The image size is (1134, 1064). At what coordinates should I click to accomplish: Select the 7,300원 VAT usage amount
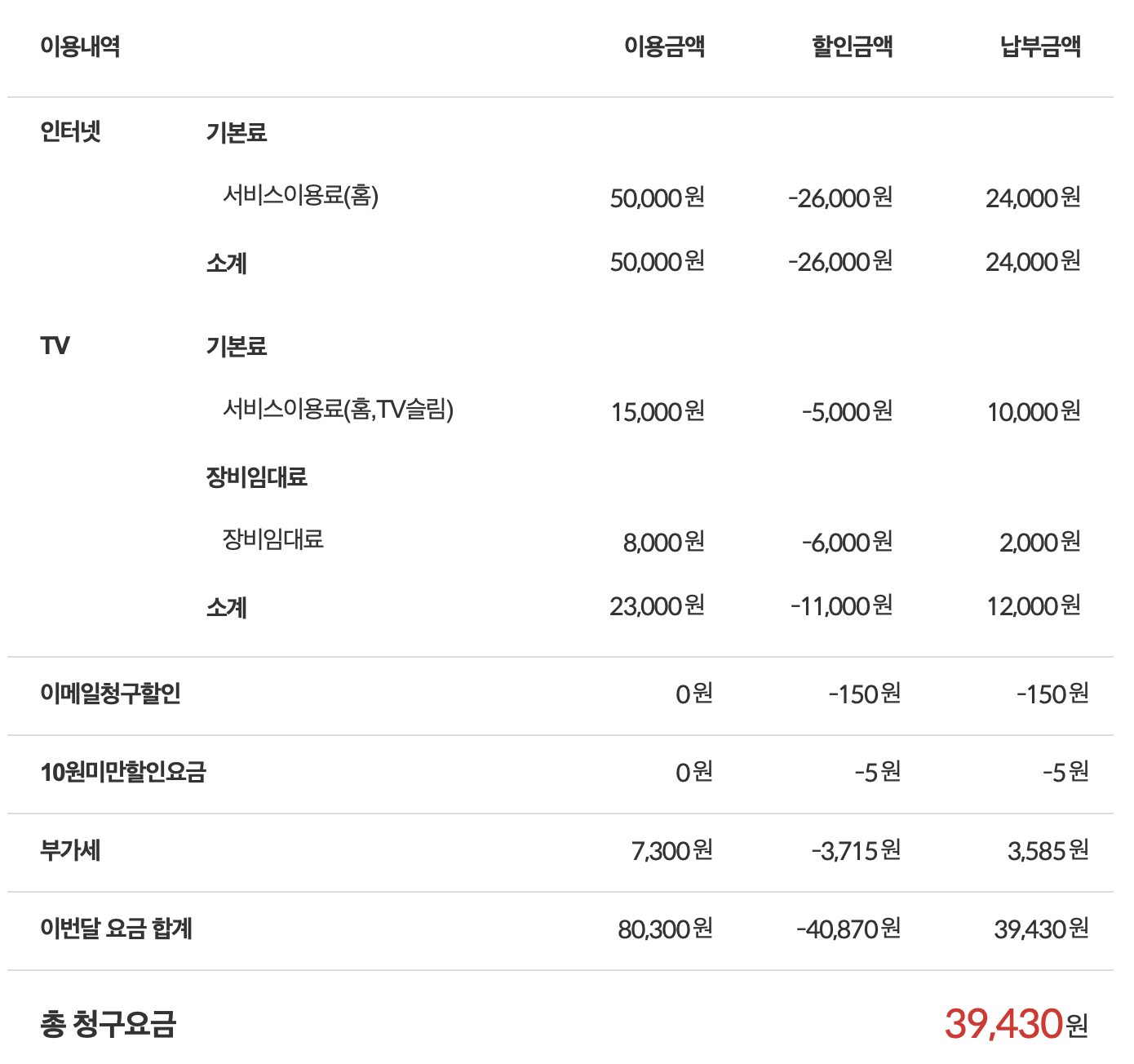coord(671,850)
